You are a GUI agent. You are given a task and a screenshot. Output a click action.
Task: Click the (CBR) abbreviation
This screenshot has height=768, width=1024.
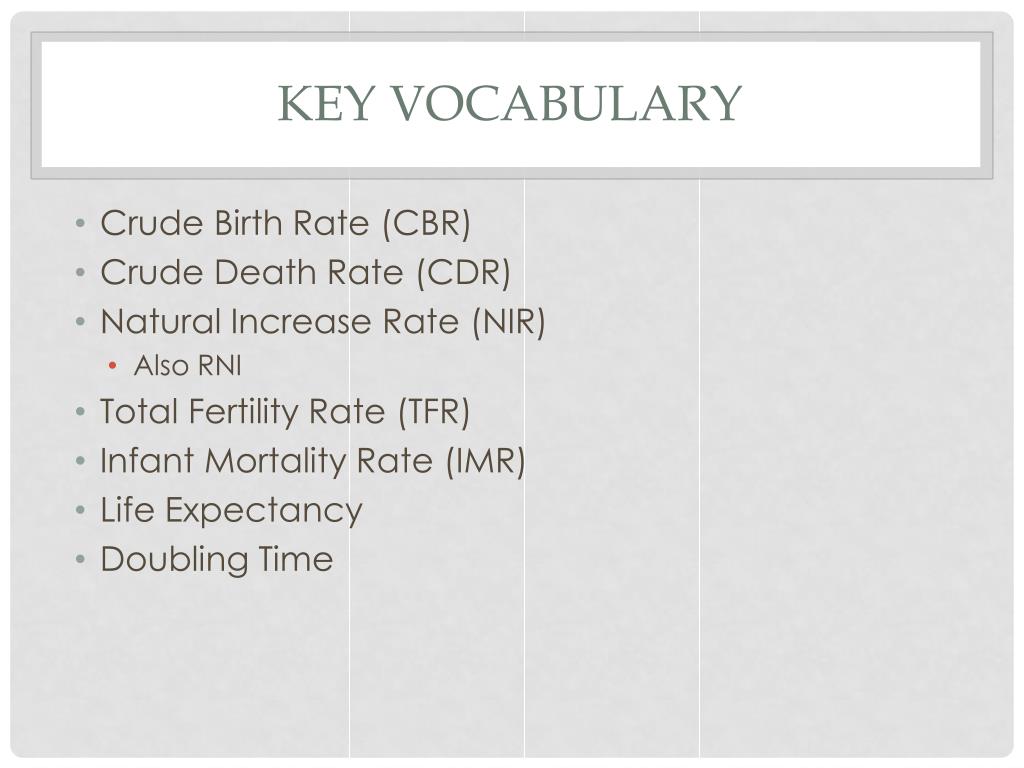[x=426, y=224]
